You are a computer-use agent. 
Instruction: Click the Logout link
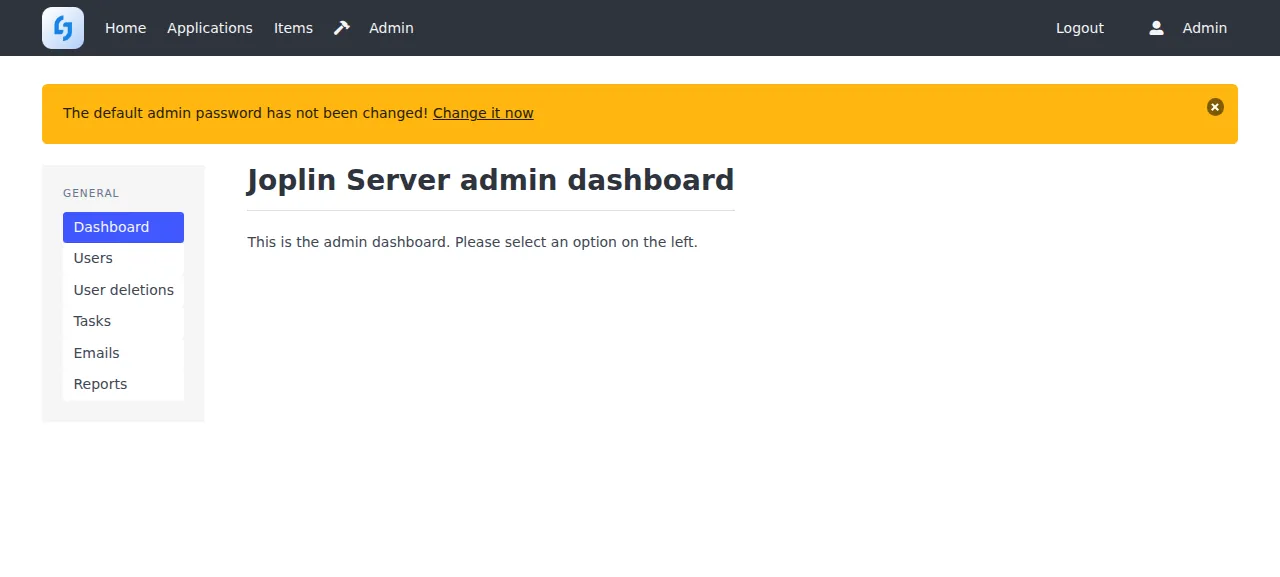1080,28
